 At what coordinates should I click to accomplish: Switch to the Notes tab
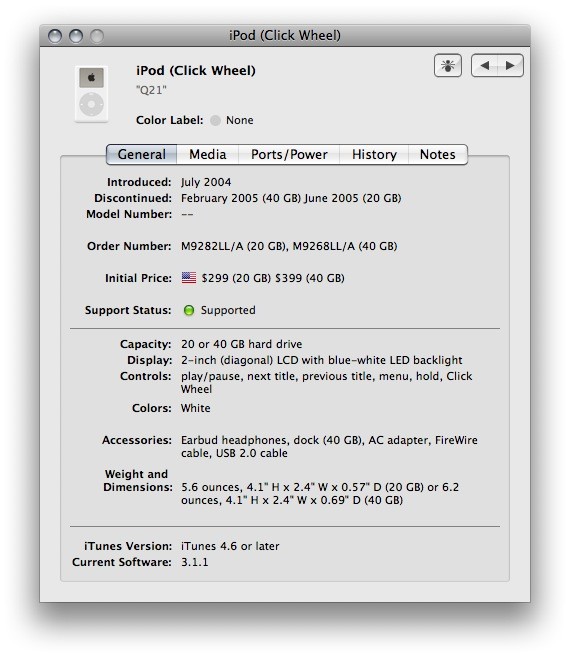pos(438,155)
